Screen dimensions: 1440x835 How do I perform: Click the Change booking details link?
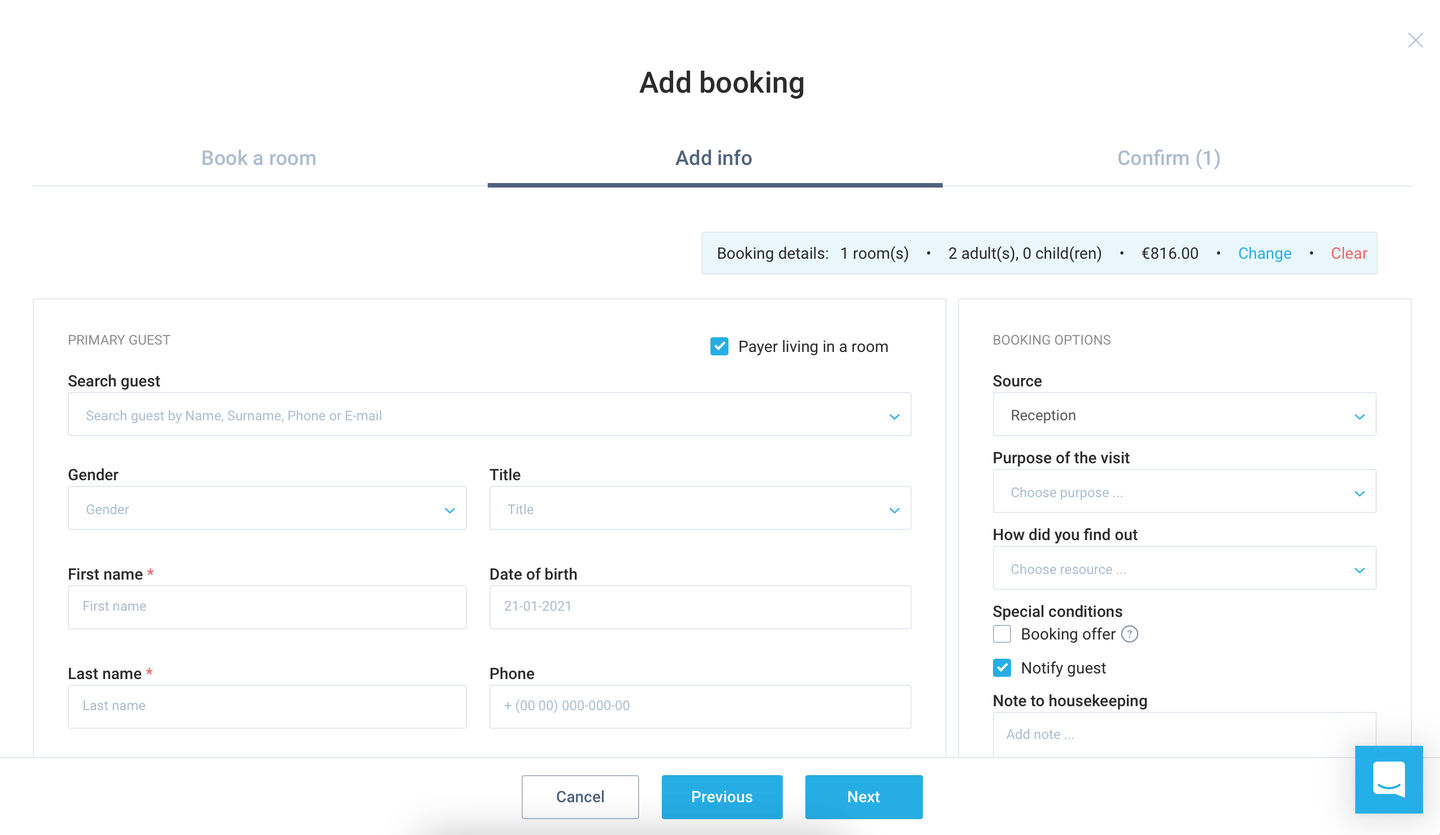pos(1265,253)
